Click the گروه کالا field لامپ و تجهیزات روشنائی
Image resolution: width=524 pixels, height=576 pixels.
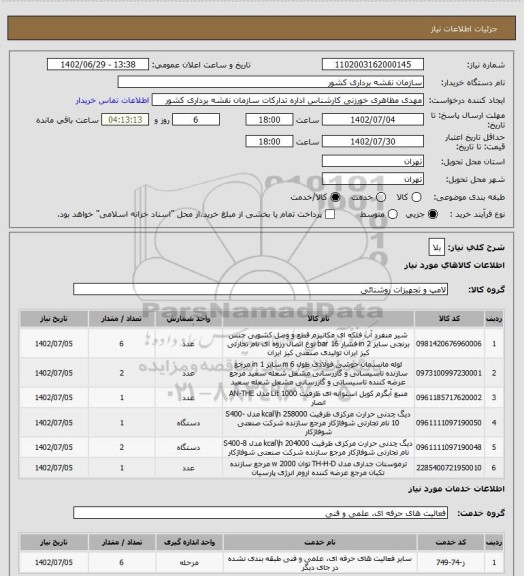pyautogui.click(x=260, y=289)
